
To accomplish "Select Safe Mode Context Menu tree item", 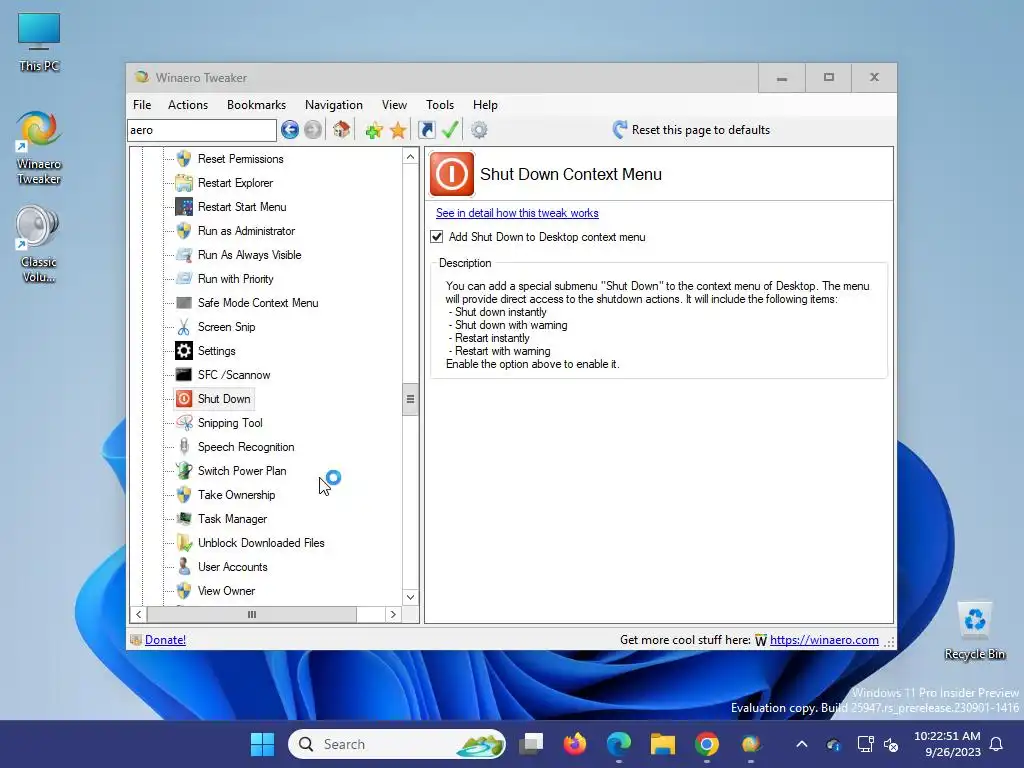I will click(258, 303).
